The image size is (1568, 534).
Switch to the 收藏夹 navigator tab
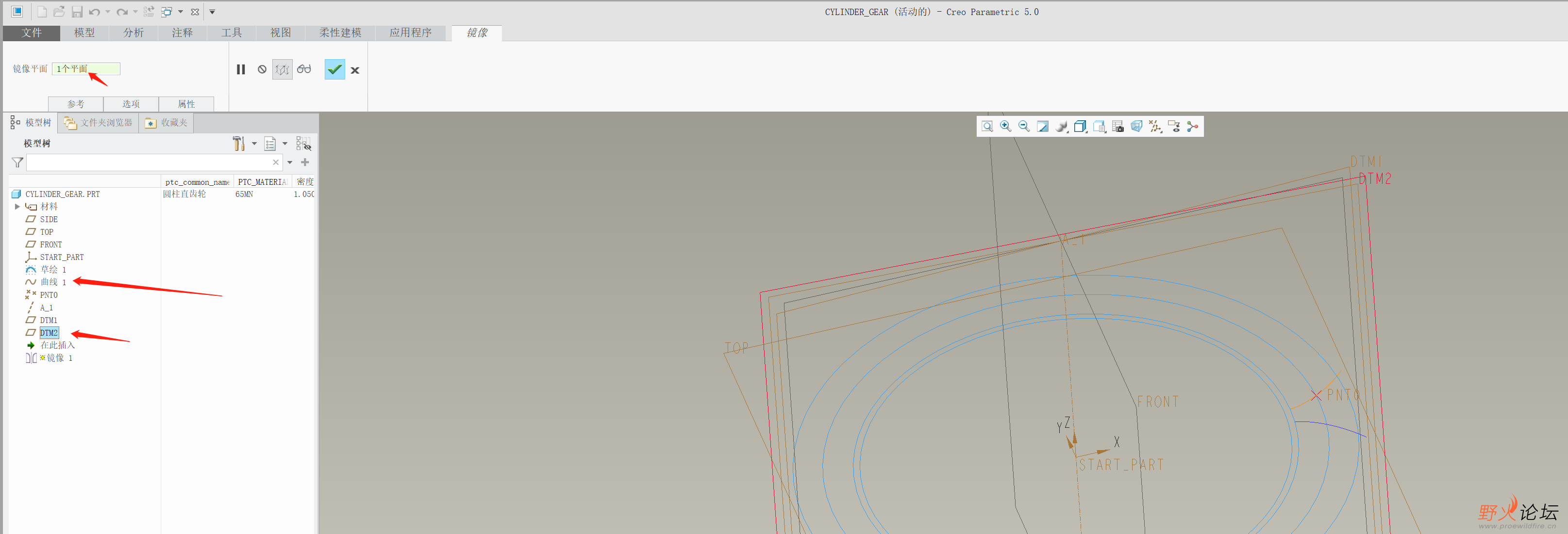[166, 123]
